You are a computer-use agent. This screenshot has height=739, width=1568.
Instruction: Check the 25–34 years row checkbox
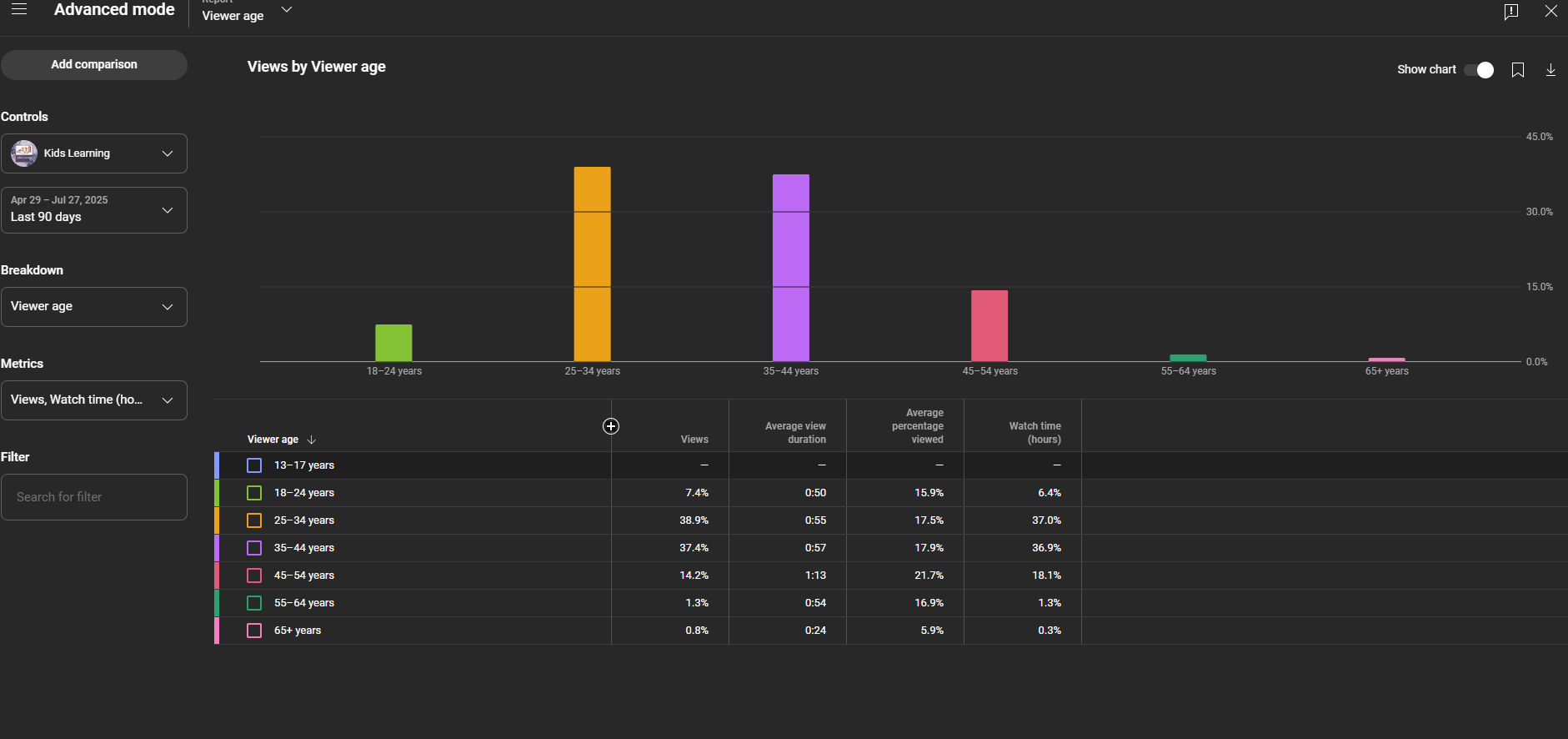[254, 520]
